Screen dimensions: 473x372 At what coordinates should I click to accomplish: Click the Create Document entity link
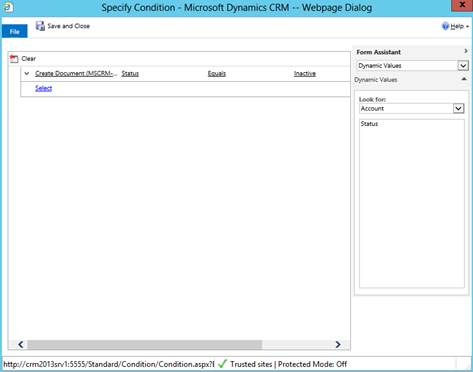point(76,74)
